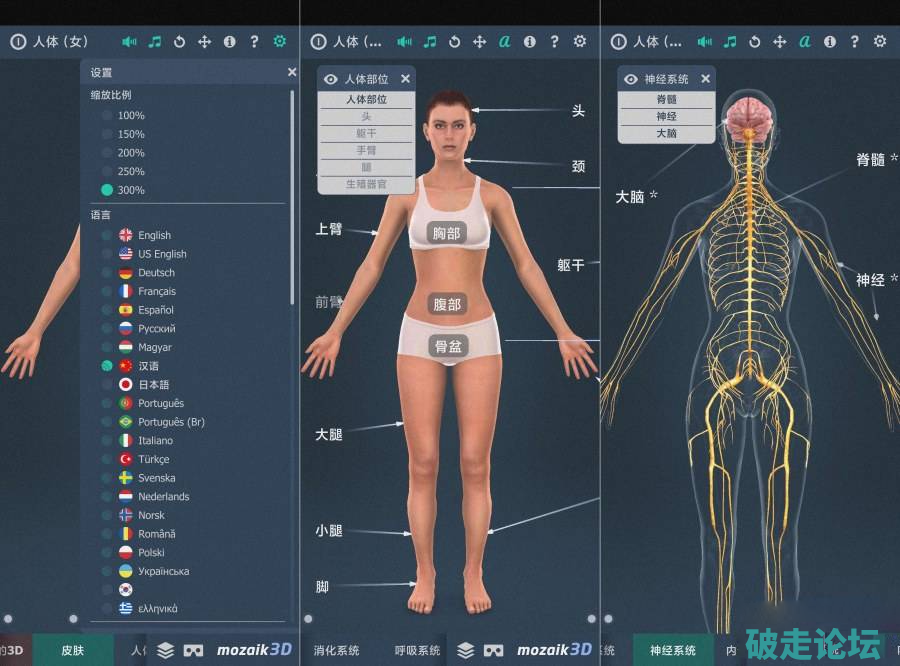
Task: Select 躯干 in body parts list
Action: click(x=366, y=133)
